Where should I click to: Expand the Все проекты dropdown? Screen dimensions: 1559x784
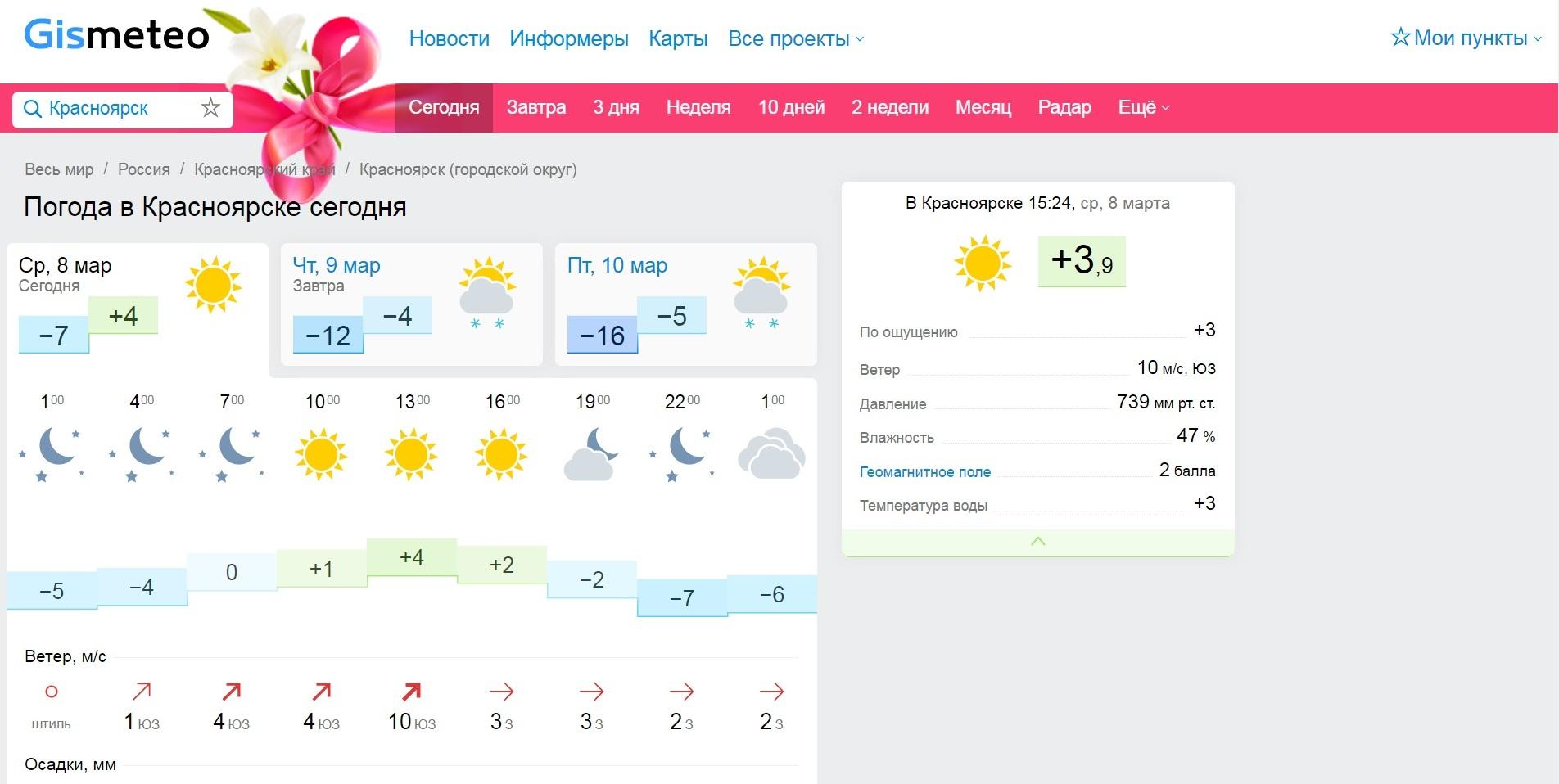point(795,38)
